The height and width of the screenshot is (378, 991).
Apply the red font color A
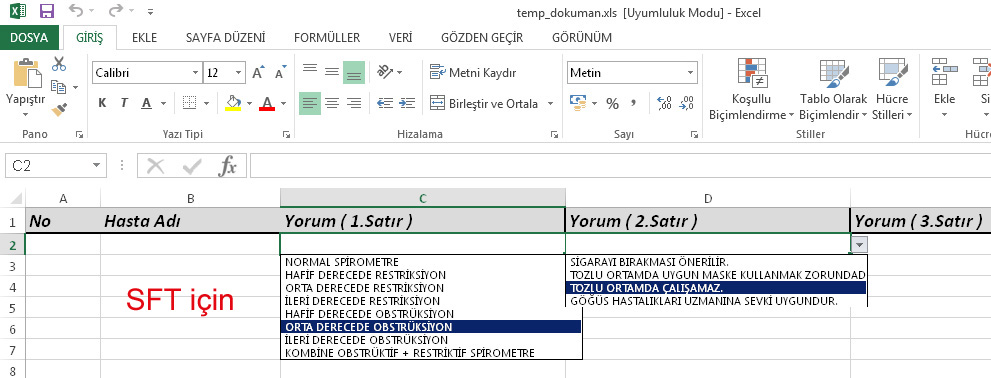267,103
